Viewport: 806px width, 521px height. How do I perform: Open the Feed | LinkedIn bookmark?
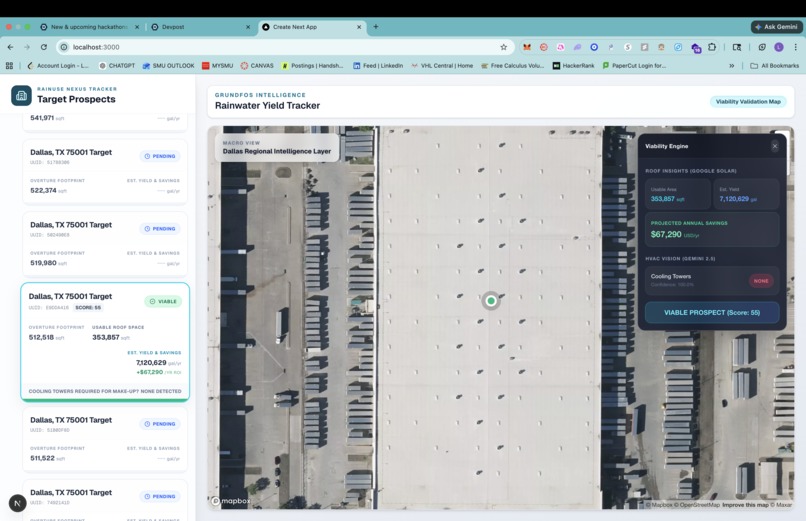coord(378,66)
